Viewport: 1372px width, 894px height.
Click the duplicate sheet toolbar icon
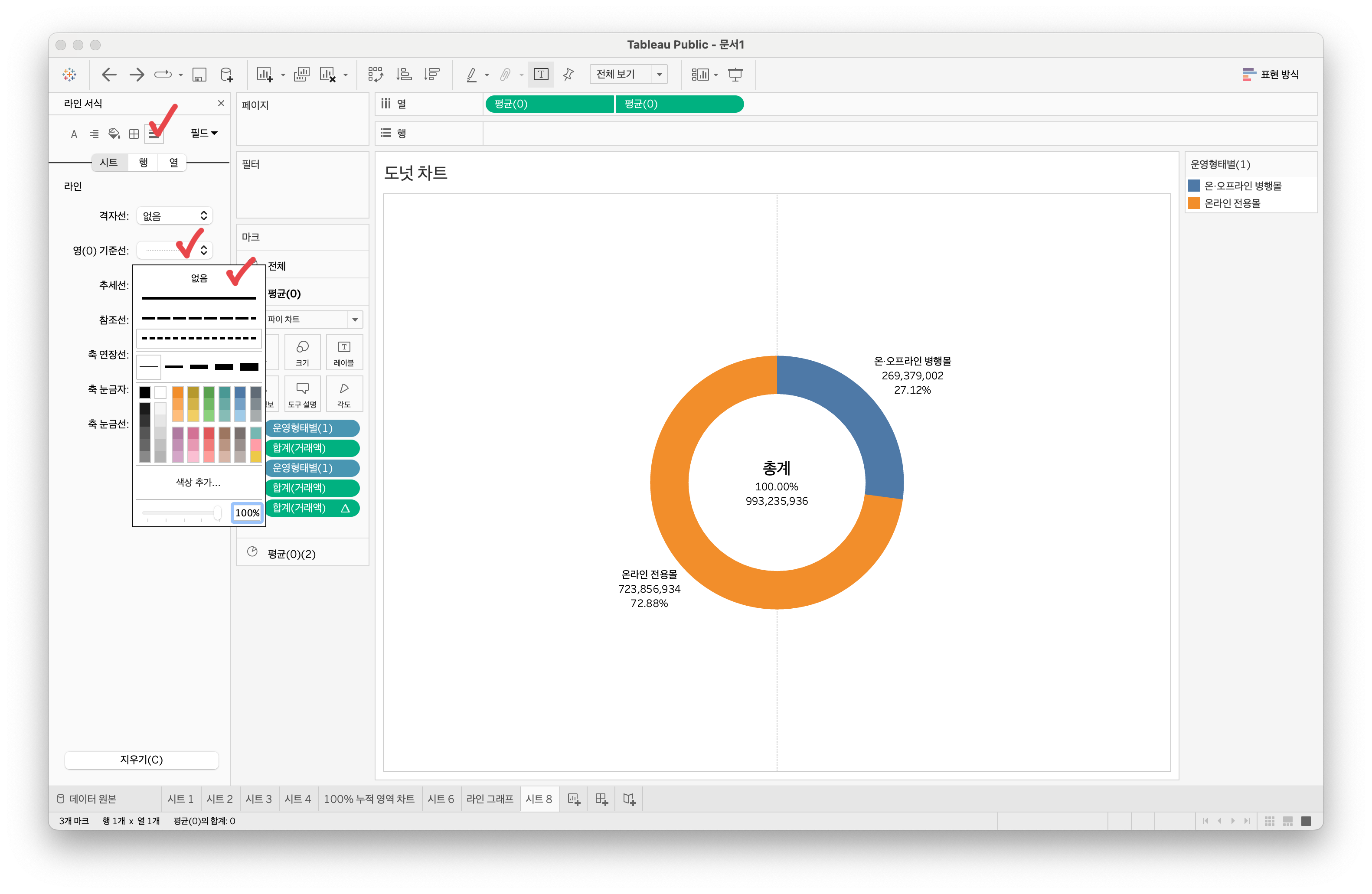pos(301,75)
